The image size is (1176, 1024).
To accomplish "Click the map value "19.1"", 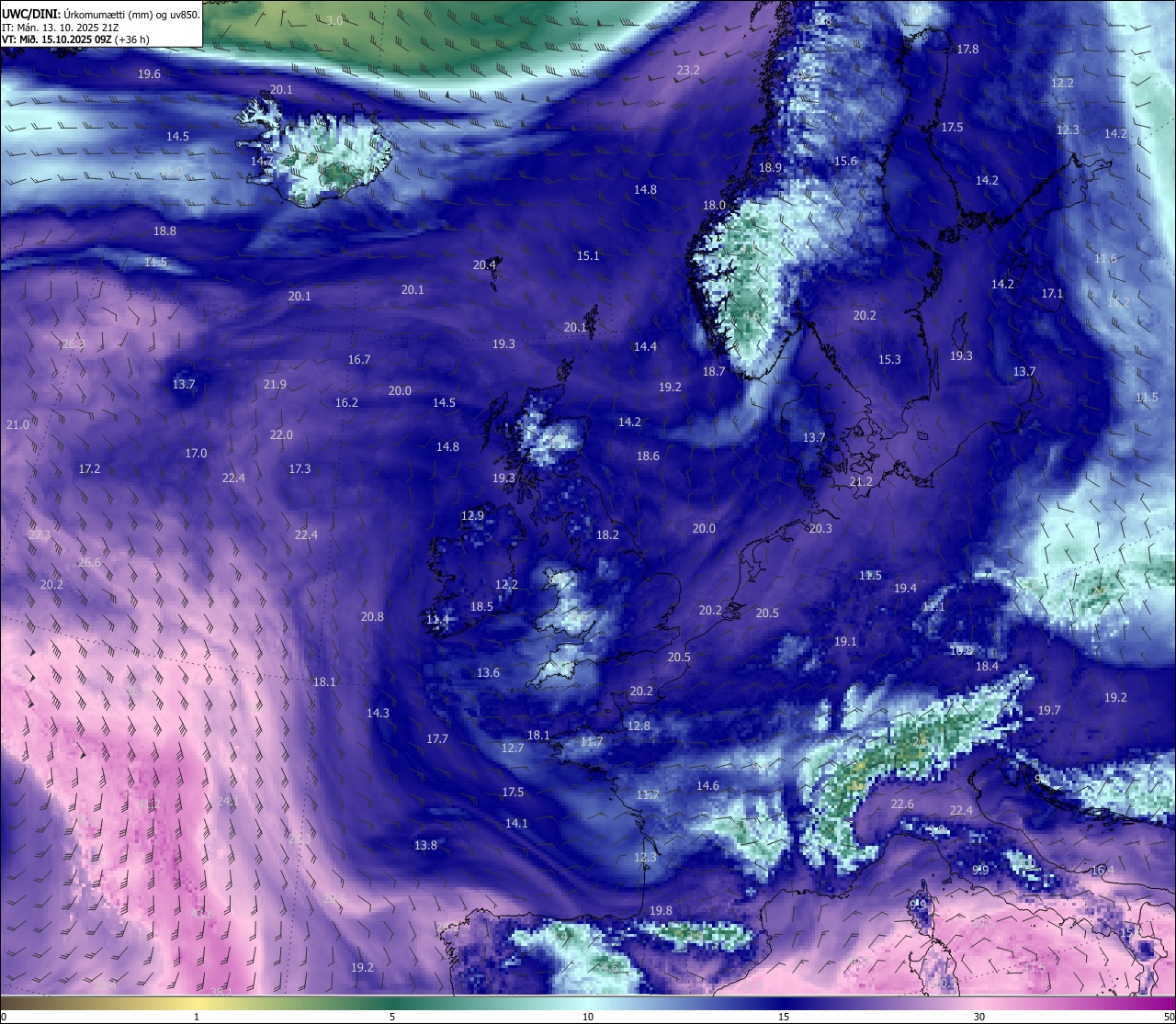I will pyautogui.click(x=845, y=642).
